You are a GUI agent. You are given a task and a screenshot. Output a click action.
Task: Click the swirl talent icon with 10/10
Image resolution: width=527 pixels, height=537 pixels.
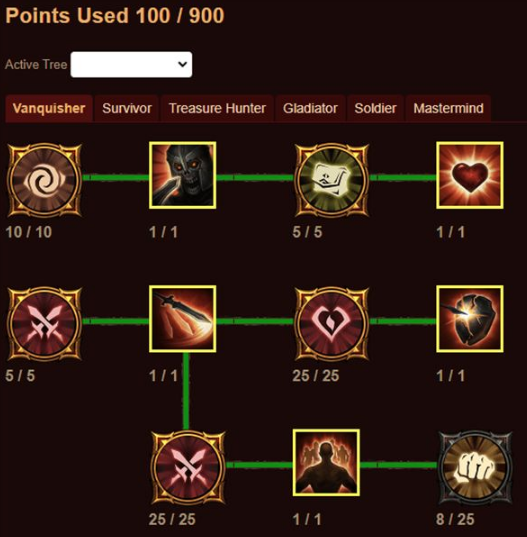[45, 180]
